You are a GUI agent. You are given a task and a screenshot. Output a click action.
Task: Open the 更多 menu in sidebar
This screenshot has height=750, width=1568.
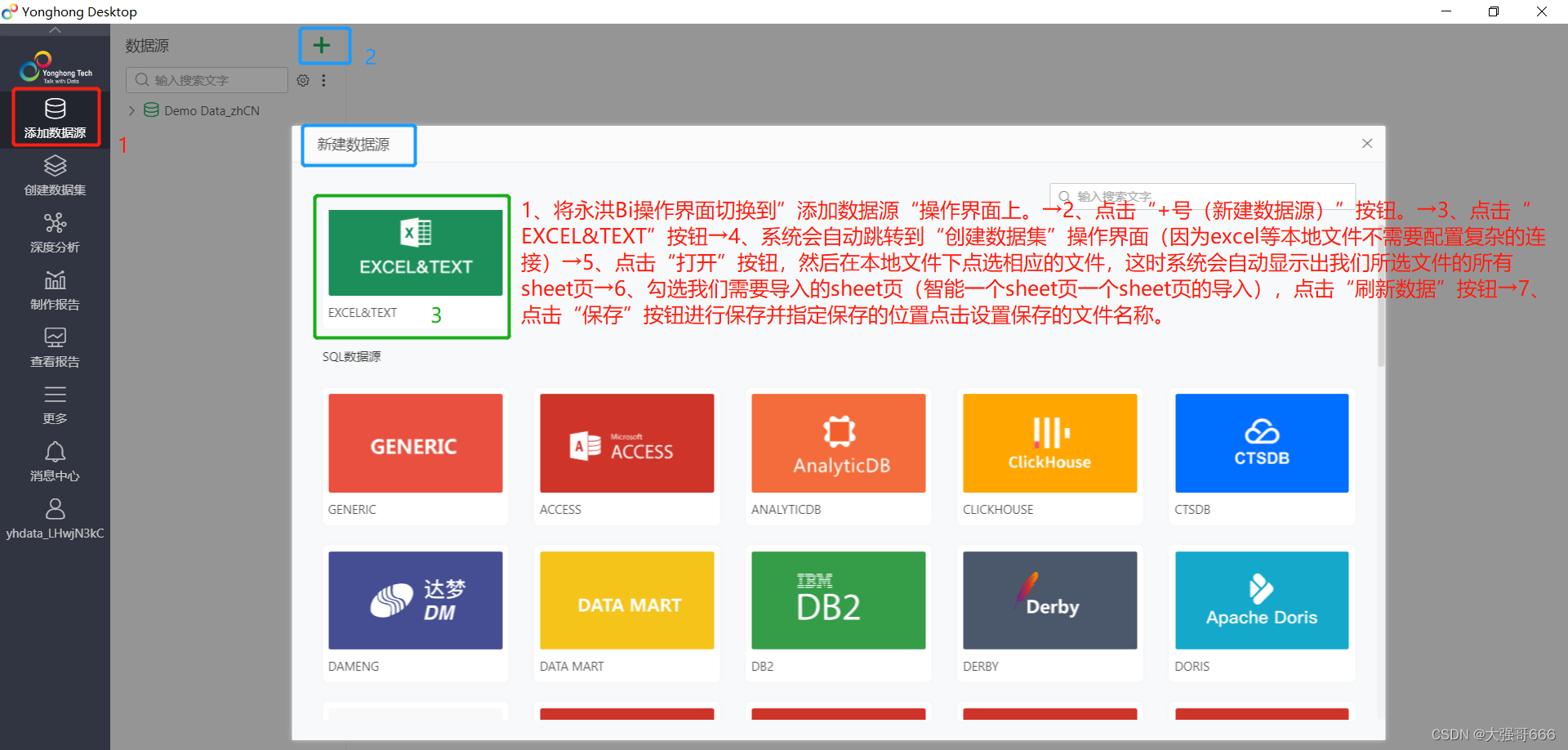pyautogui.click(x=55, y=404)
